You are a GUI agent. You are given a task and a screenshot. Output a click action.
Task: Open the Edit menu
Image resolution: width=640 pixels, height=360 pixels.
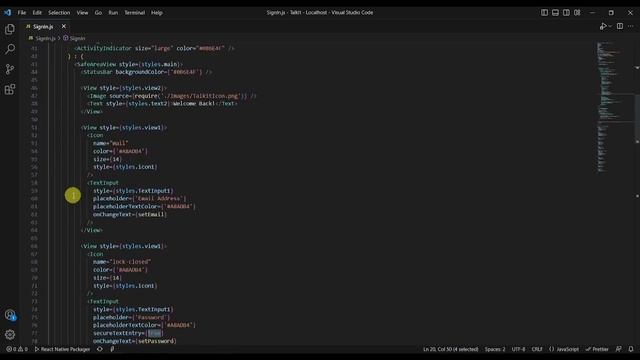[x=37, y=13]
